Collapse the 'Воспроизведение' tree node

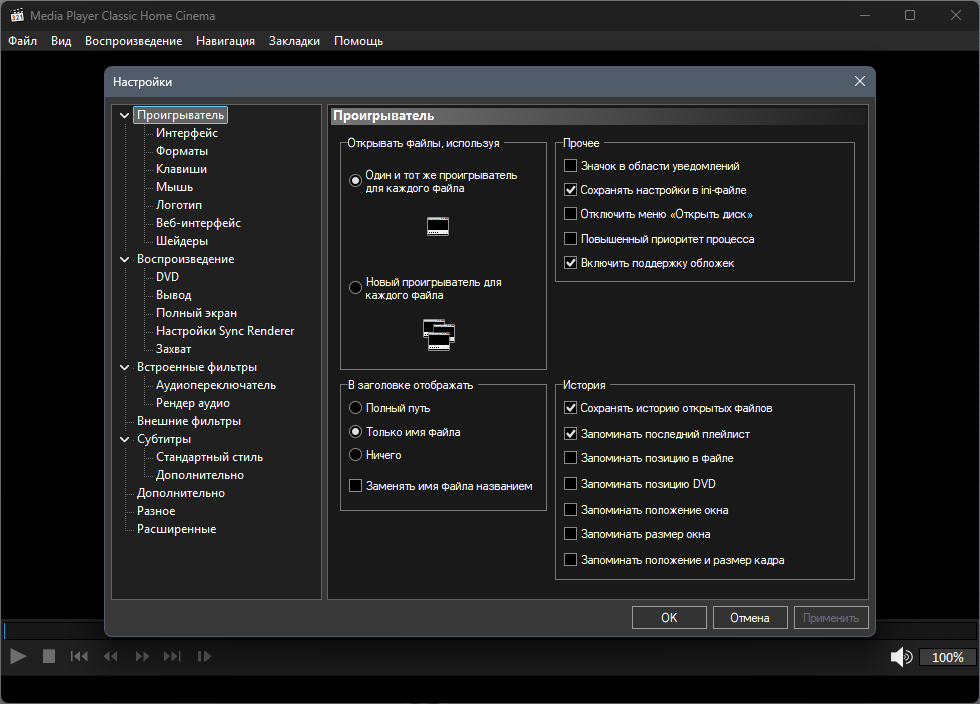coord(124,259)
